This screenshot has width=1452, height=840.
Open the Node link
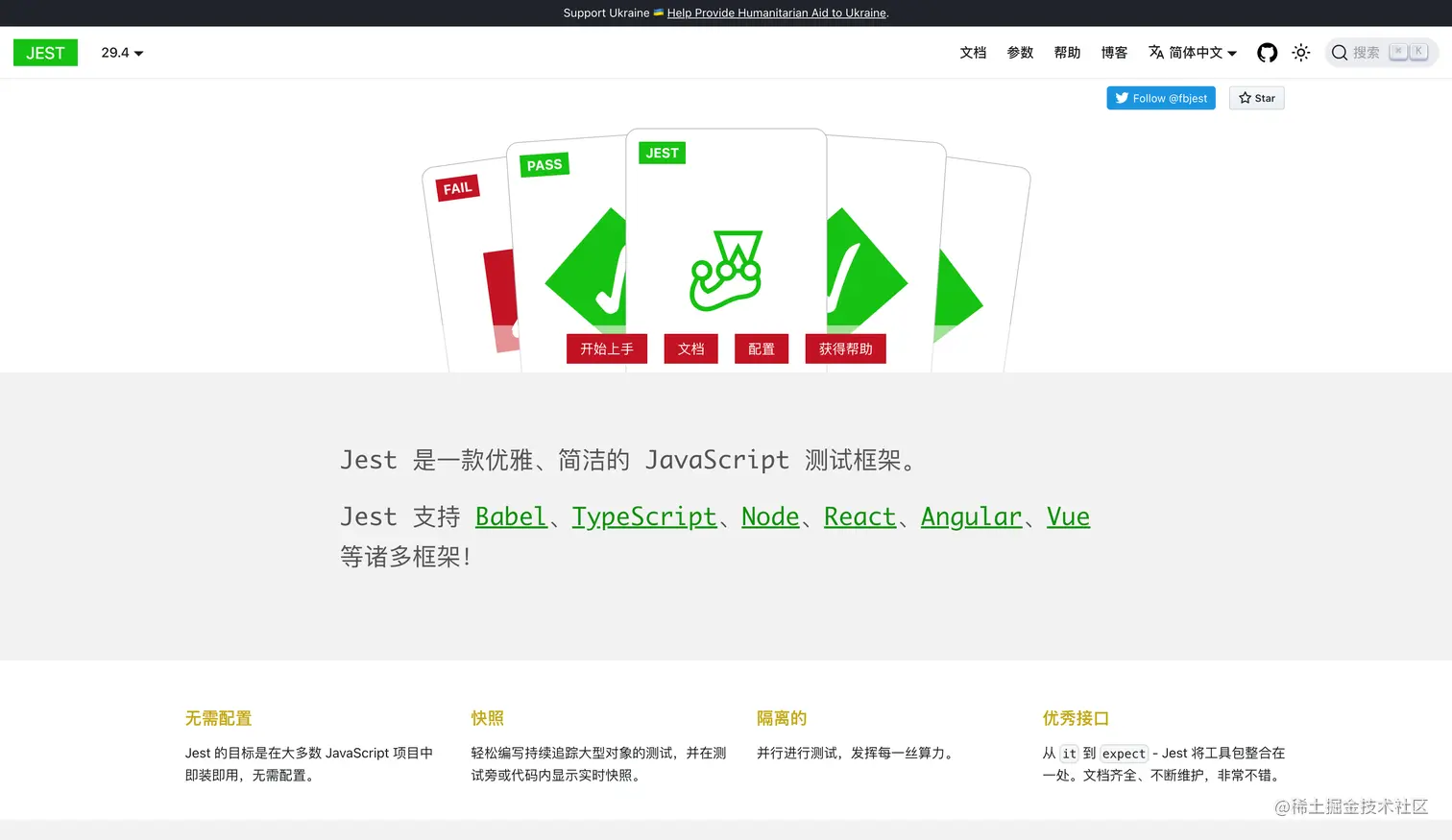click(770, 516)
